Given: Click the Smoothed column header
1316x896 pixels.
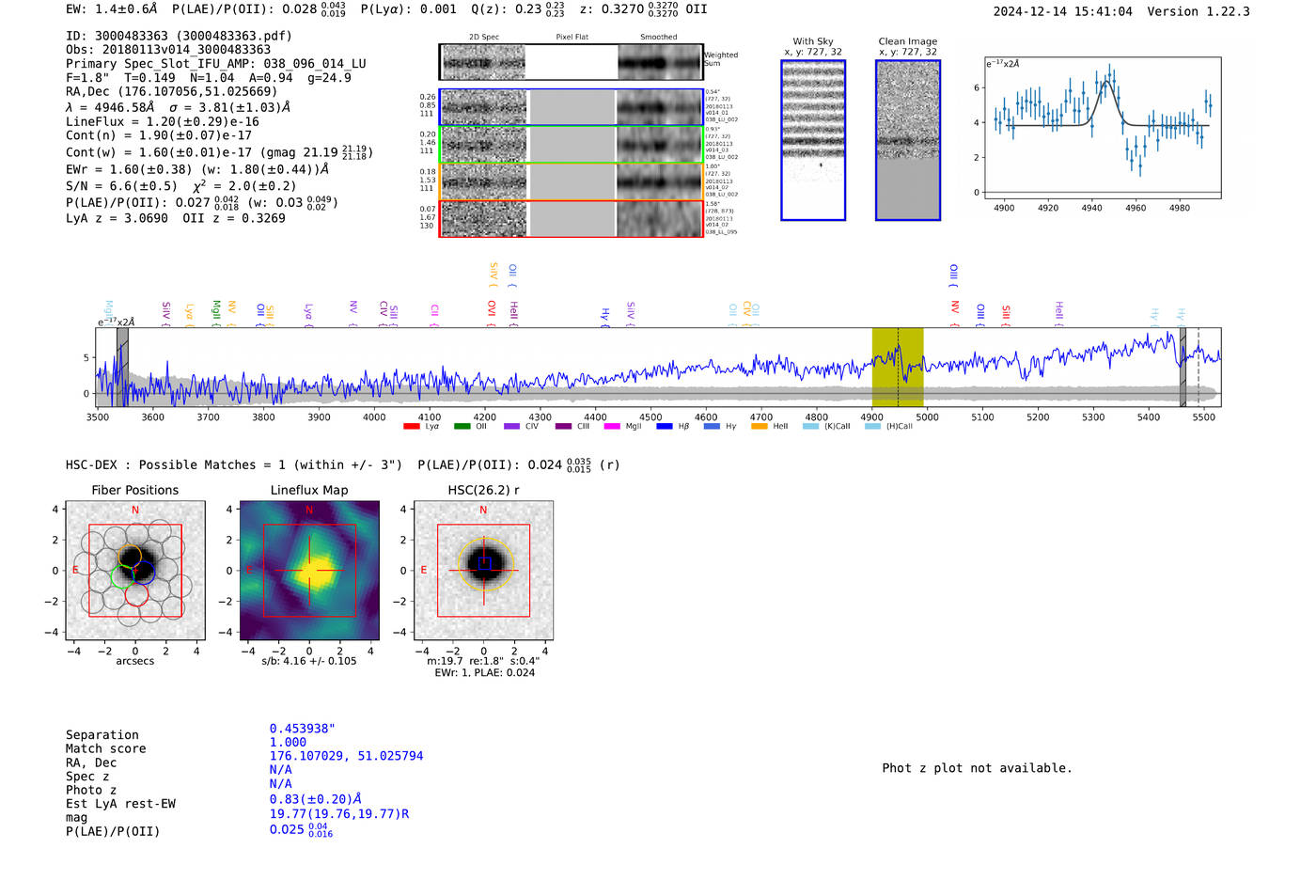Looking at the screenshot, I should 658,38.
